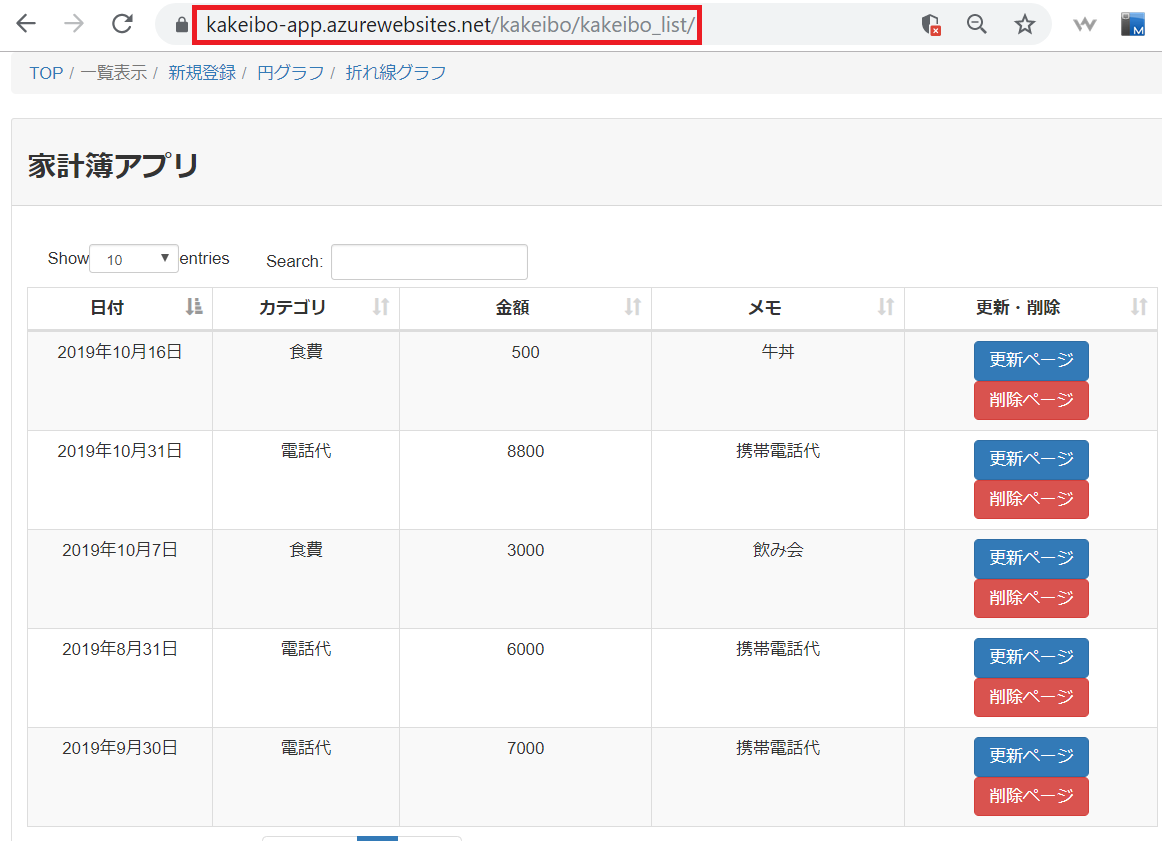The height and width of the screenshot is (841, 1162).
Task: Click the Search input field
Action: (429, 261)
